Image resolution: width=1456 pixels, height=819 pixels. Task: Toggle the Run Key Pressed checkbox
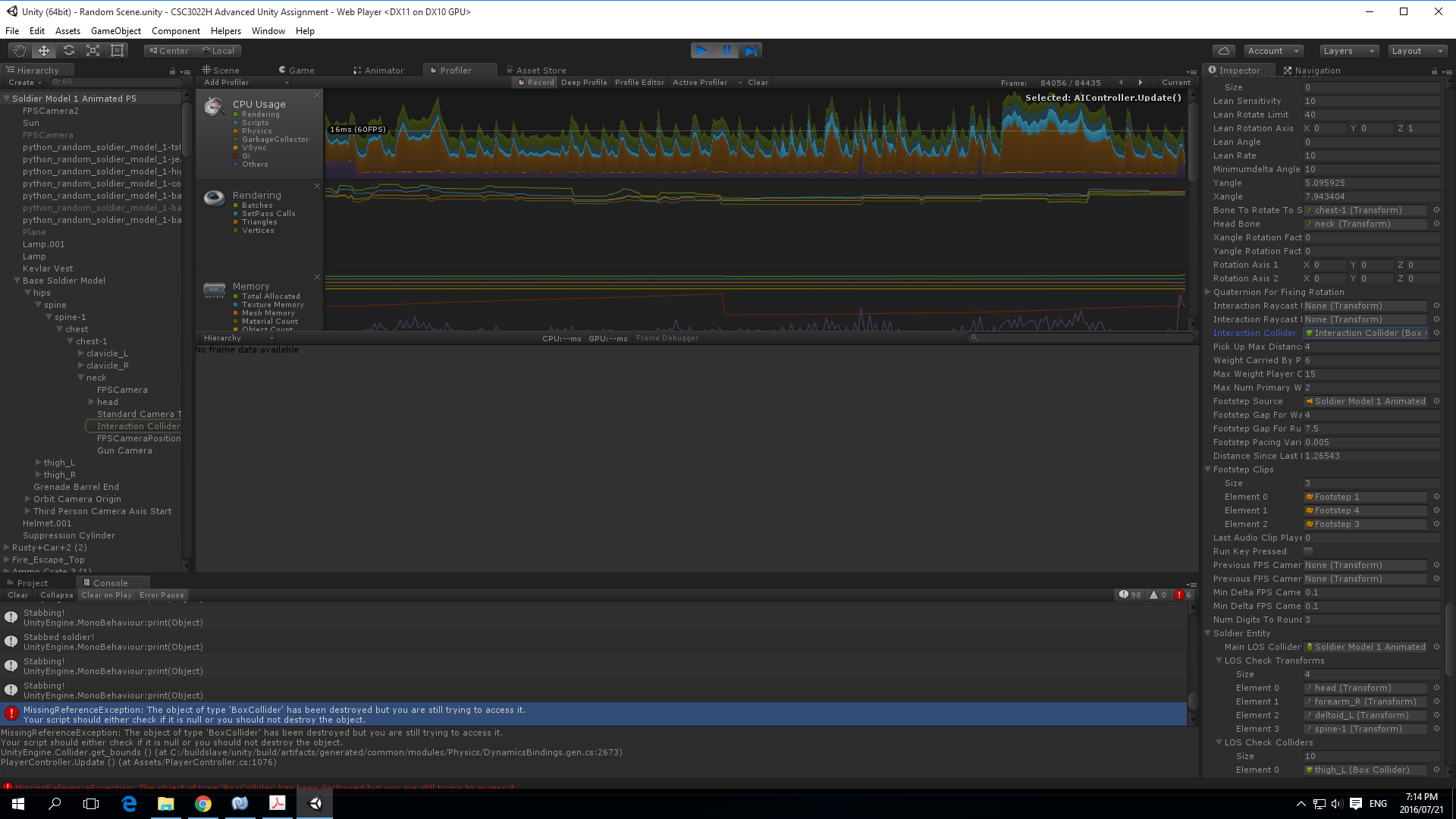coord(1308,551)
